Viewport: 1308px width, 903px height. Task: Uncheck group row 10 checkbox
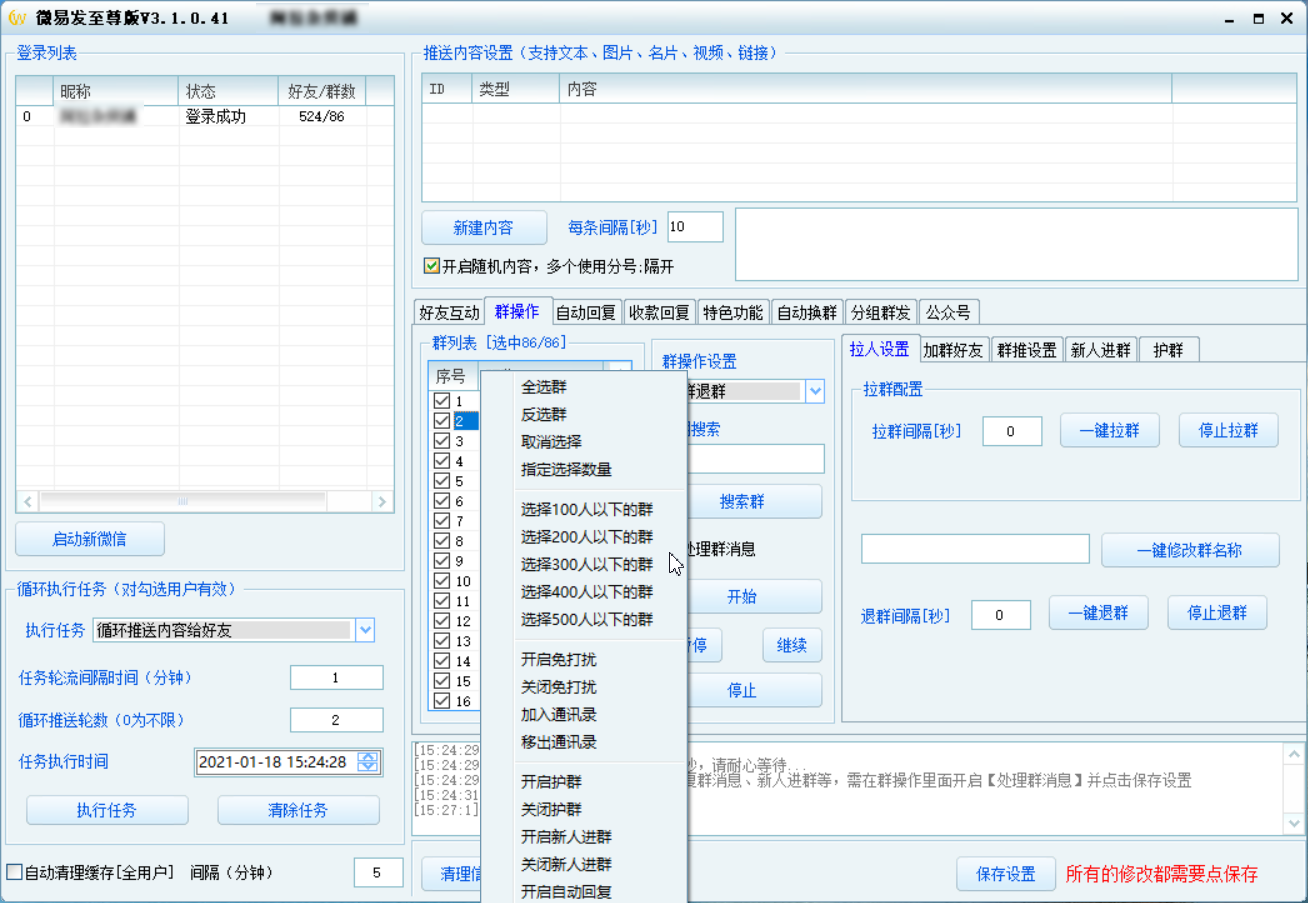pos(442,581)
